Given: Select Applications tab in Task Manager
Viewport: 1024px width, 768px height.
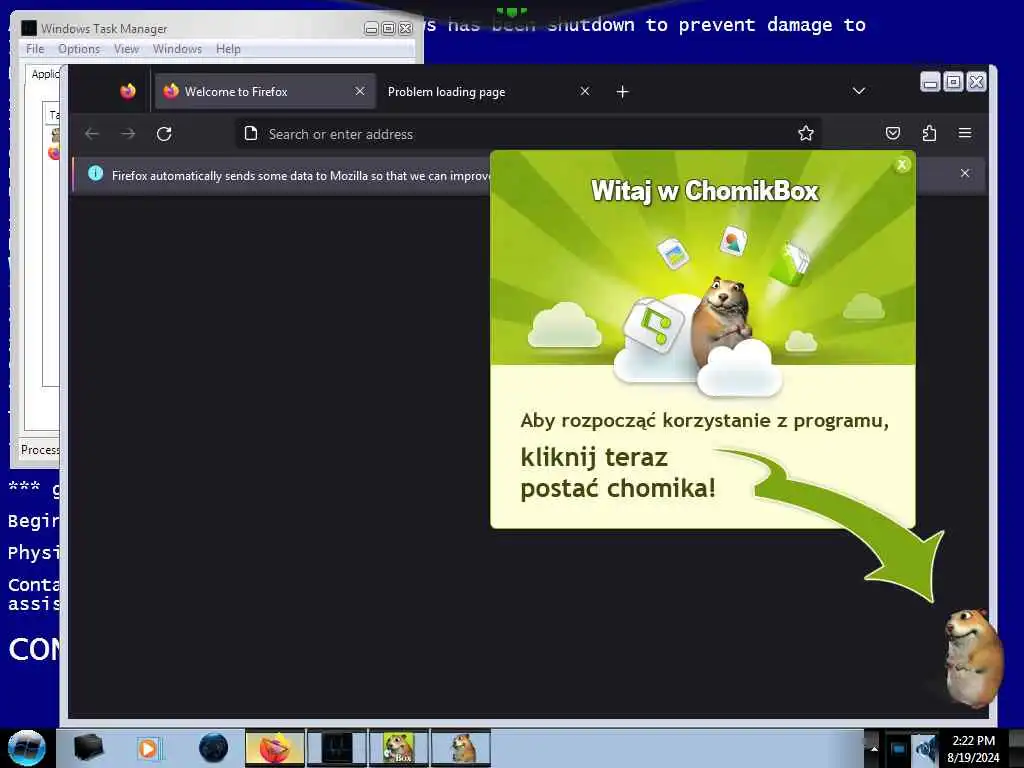Looking at the screenshot, I should point(44,74).
